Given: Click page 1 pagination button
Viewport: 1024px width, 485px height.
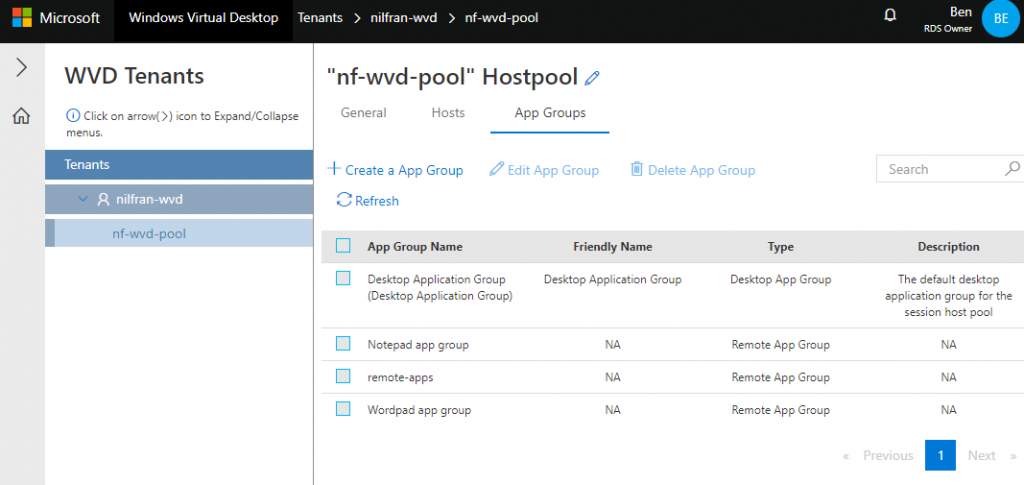Looking at the screenshot, I should pyautogui.click(x=940, y=455).
